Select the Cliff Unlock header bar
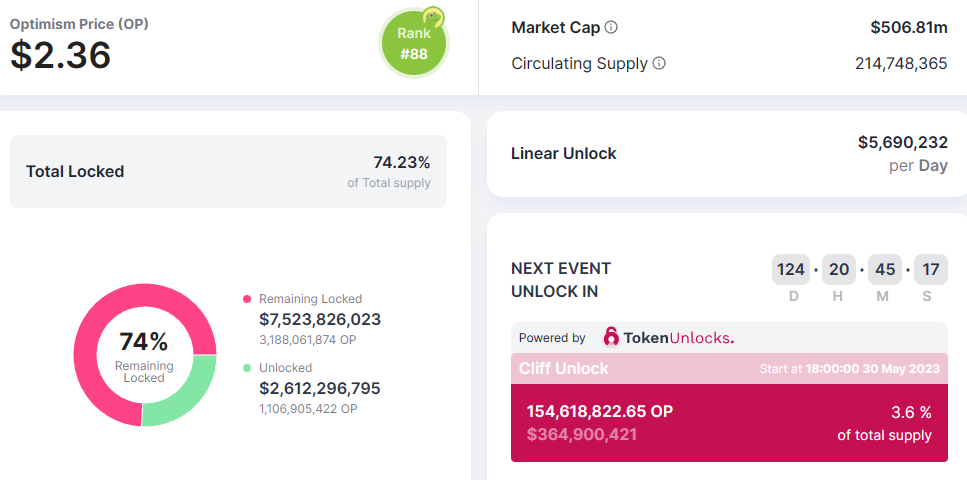The height and width of the screenshot is (480, 967). (729, 368)
